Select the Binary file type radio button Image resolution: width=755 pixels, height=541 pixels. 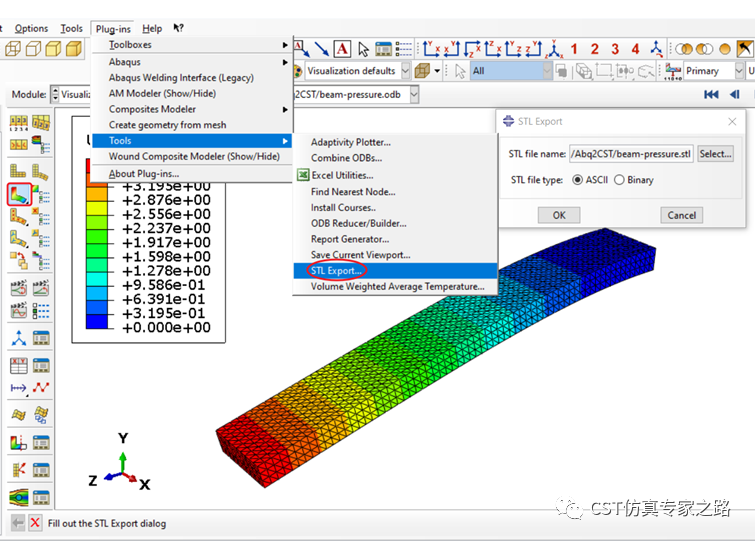[619, 180]
